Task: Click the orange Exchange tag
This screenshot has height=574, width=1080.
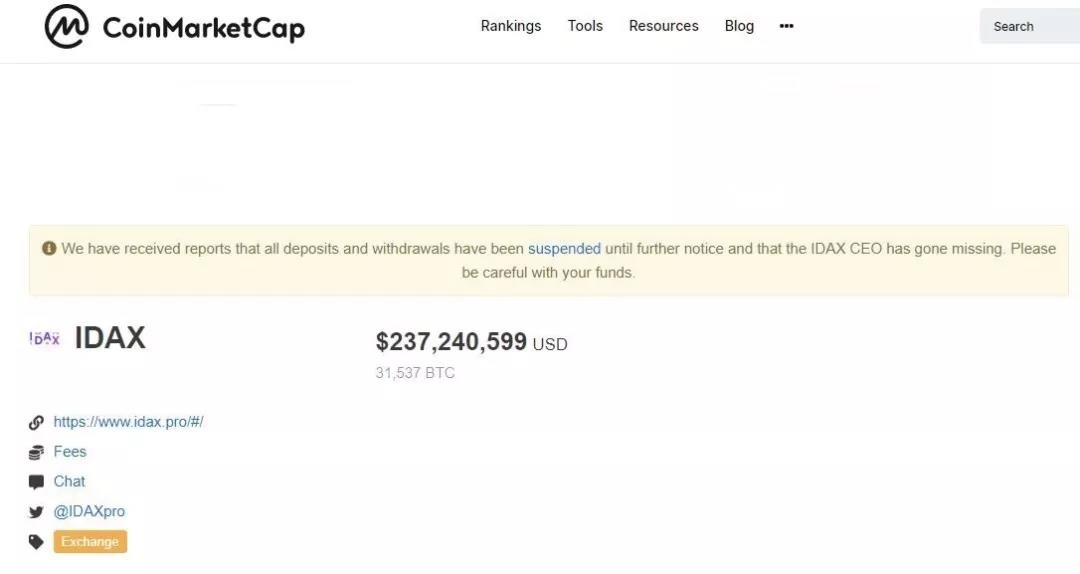Action: (x=90, y=542)
